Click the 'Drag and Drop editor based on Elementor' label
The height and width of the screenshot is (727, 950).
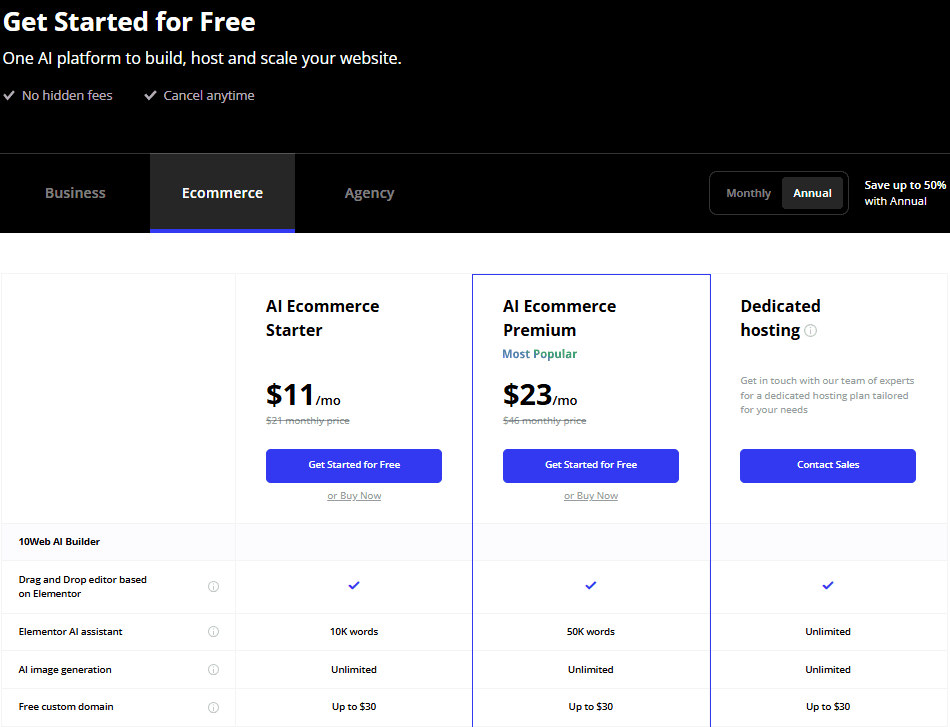pyautogui.click(x=82, y=586)
